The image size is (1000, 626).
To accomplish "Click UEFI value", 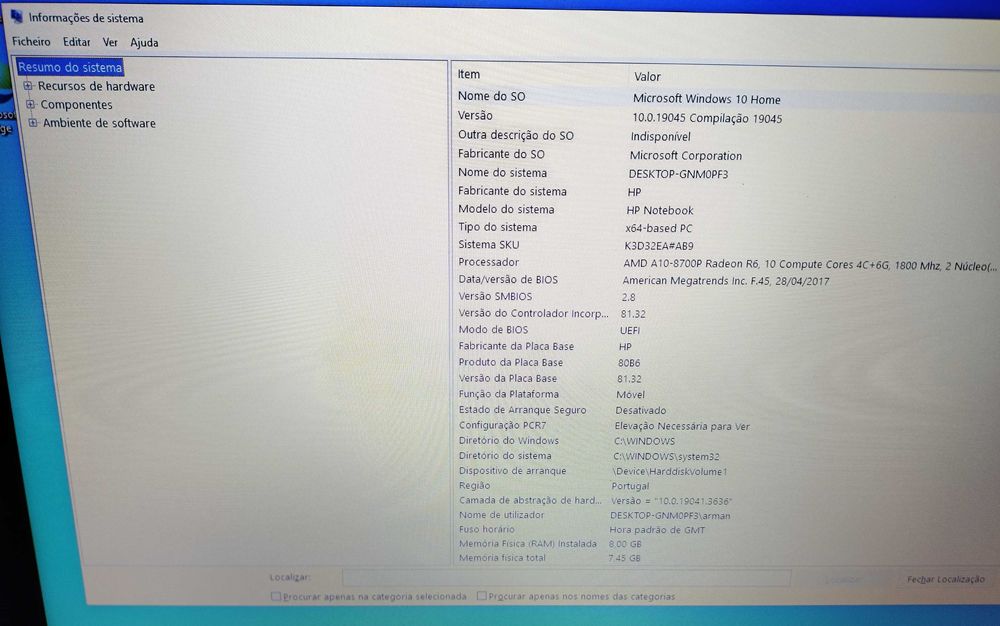I will click(x=629, y=331).
